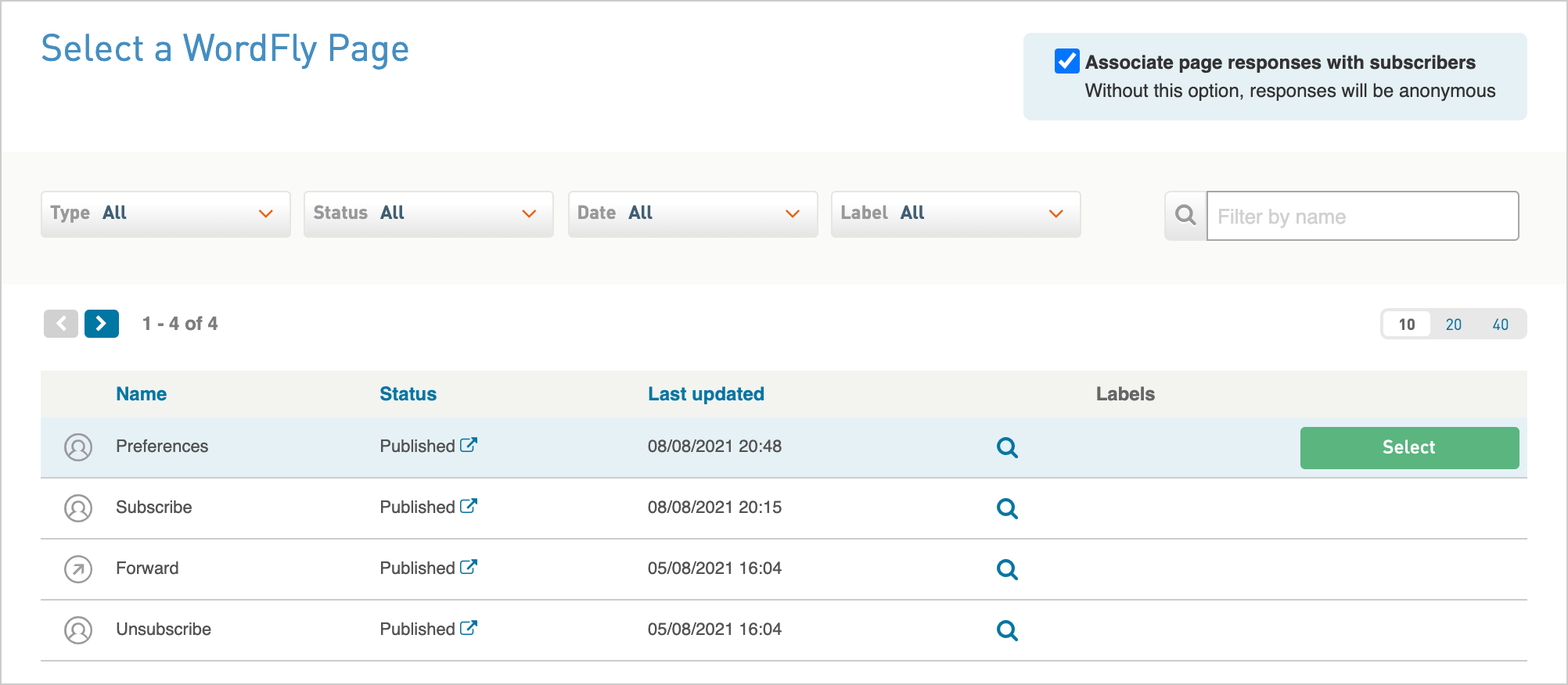
Task: Open the Type filter dropdown
Action: click(x=166, y=213)
